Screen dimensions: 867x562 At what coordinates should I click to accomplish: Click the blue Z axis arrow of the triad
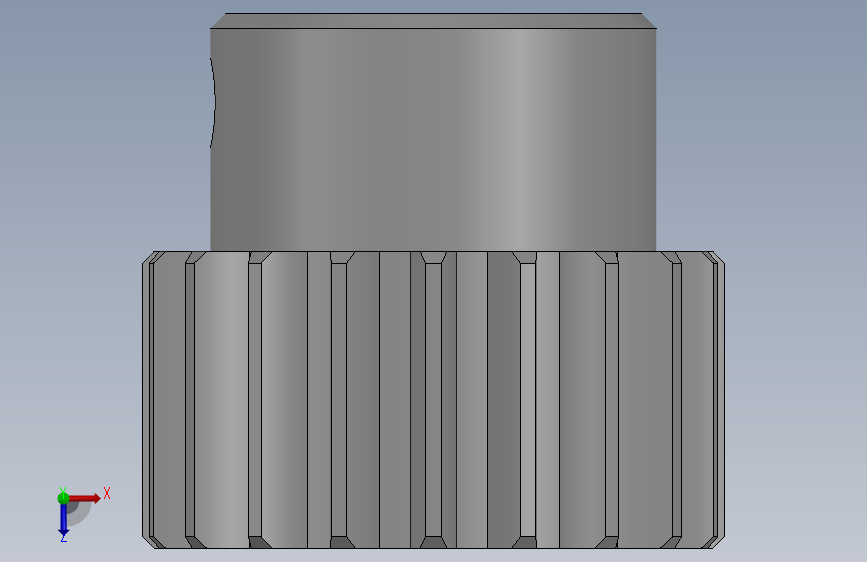pyautogui.click(x=63, y=520)
